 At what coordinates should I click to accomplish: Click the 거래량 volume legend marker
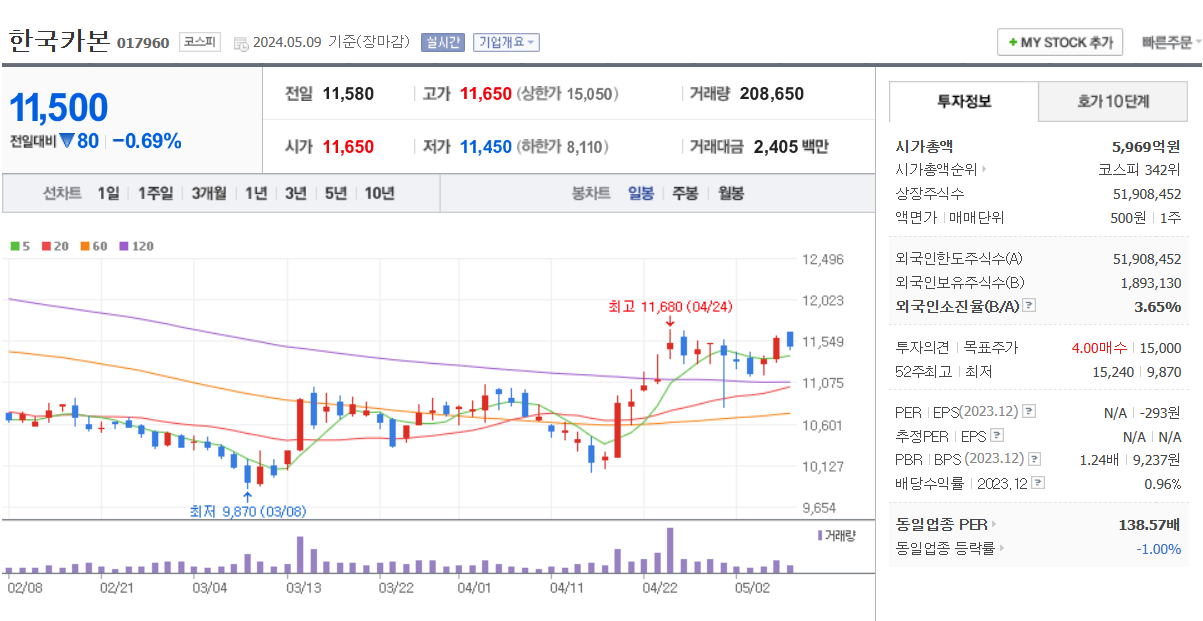(837, 535)
